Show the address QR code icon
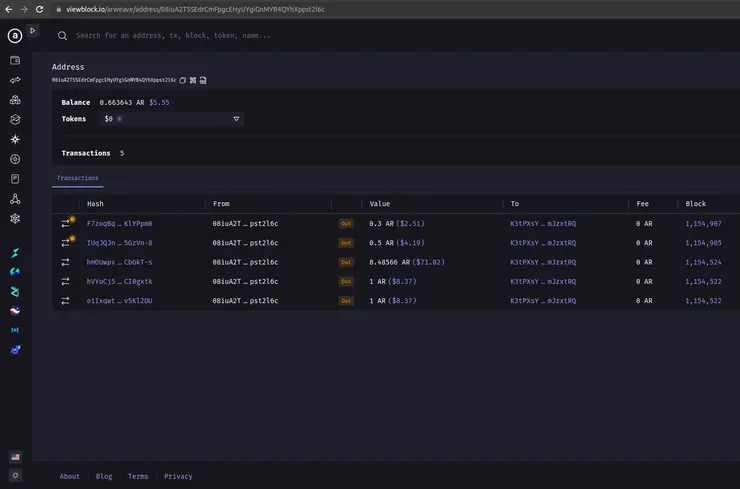740x489 pixels. click(x=193, y=80)
